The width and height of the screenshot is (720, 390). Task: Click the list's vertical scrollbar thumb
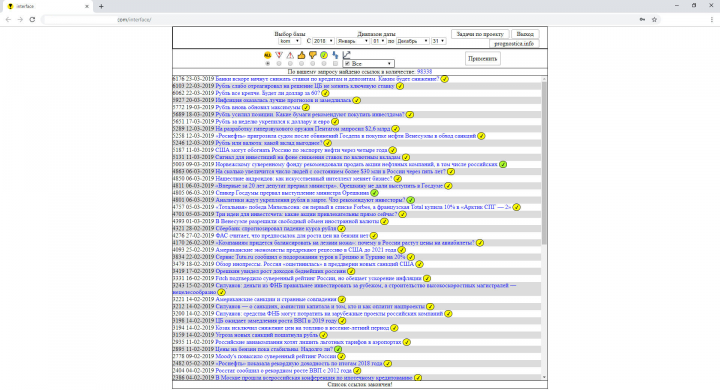pos(544,163)
